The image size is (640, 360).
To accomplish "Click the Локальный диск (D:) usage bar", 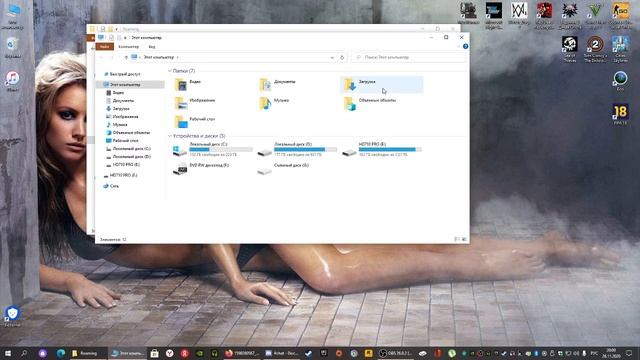I will pos(306,149).
